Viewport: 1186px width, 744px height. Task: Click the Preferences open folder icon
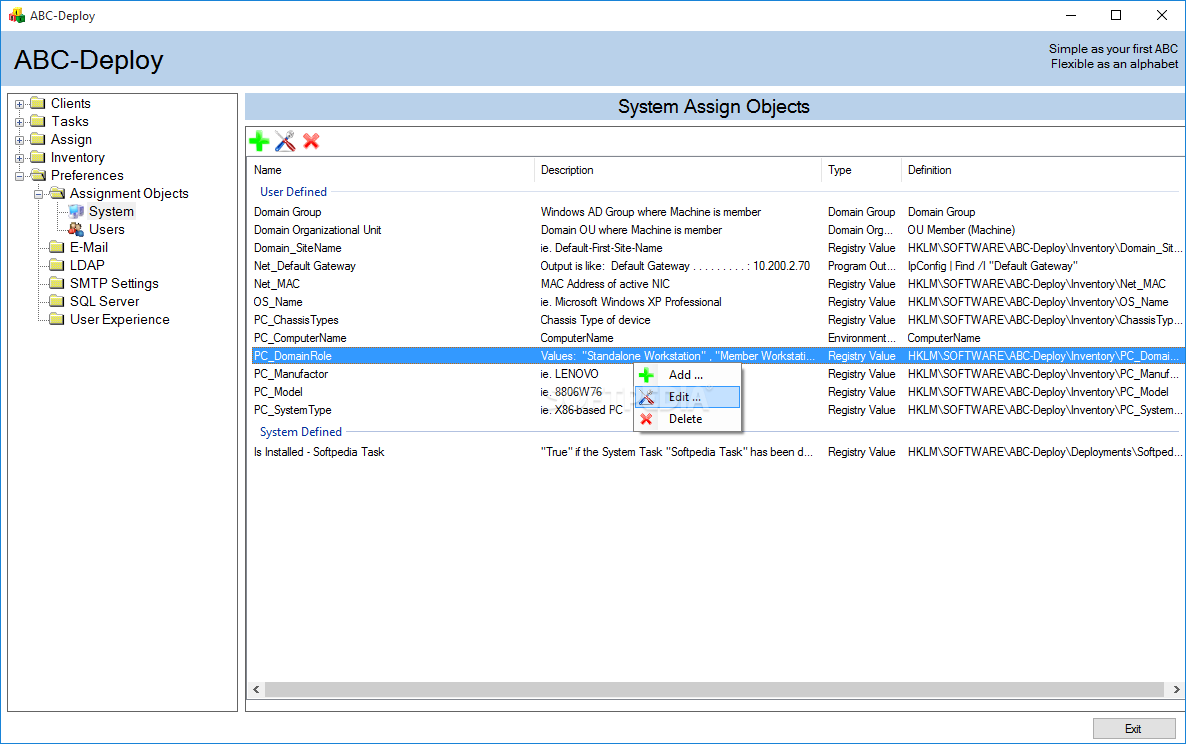pos(38,175)
